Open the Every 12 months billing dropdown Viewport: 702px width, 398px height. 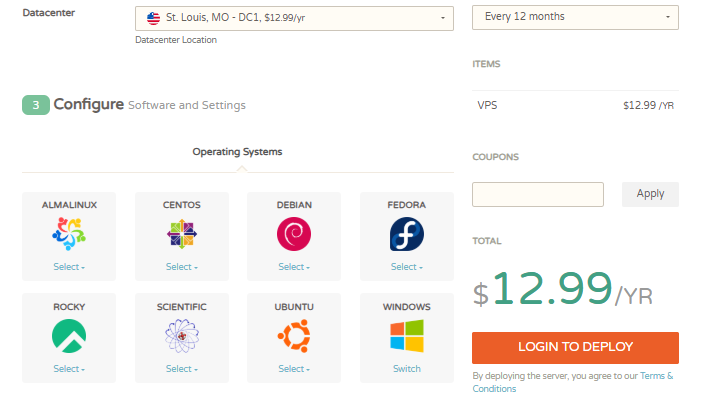coord(575,17)
